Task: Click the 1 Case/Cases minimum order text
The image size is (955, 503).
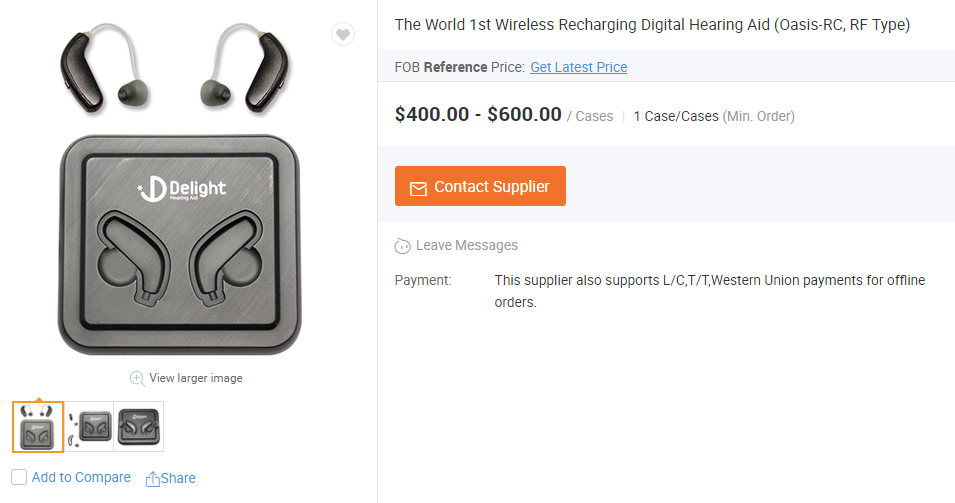Action: [676, 116]
